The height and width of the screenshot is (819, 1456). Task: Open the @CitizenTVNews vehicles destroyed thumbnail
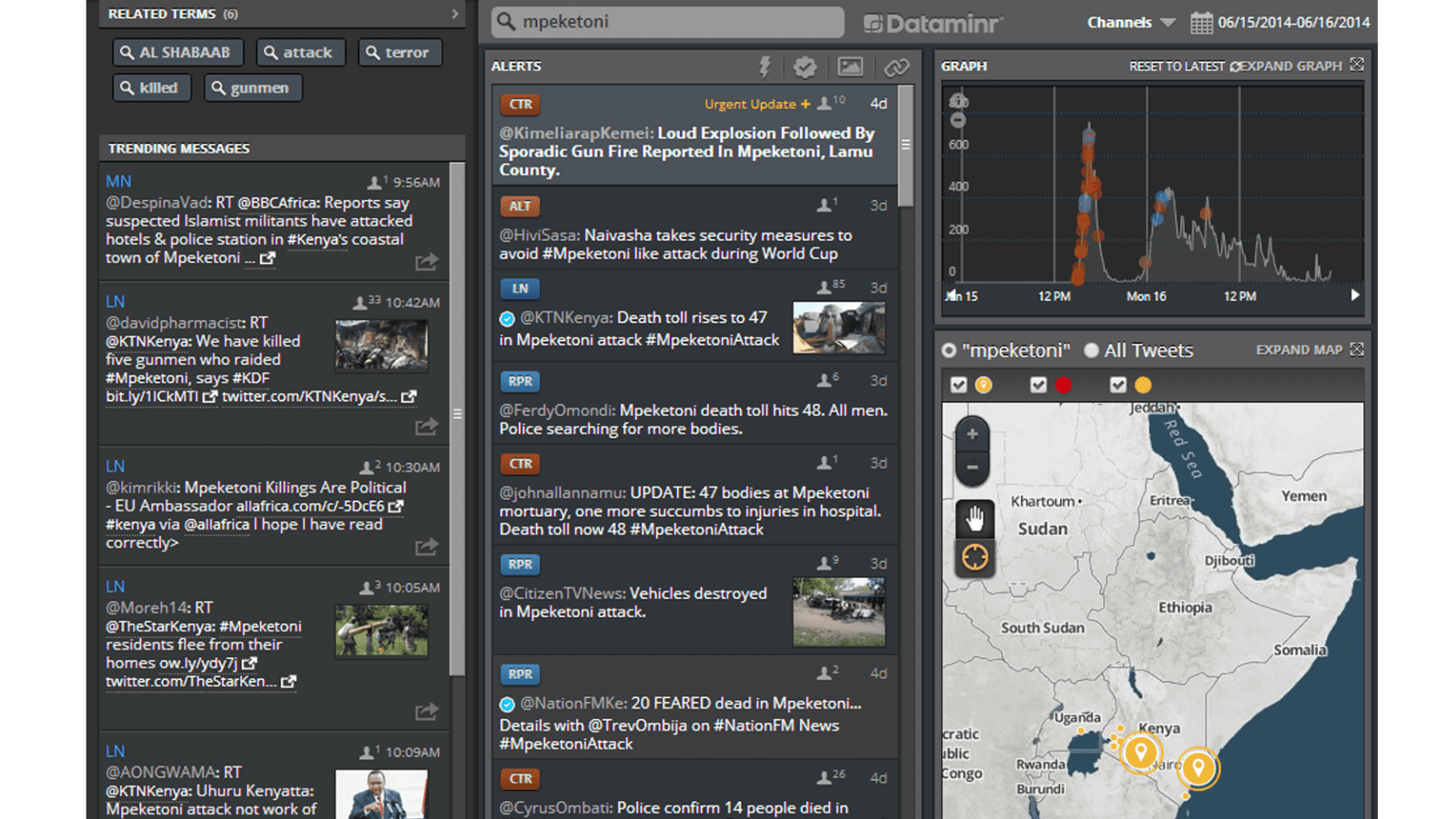(839, 612)
